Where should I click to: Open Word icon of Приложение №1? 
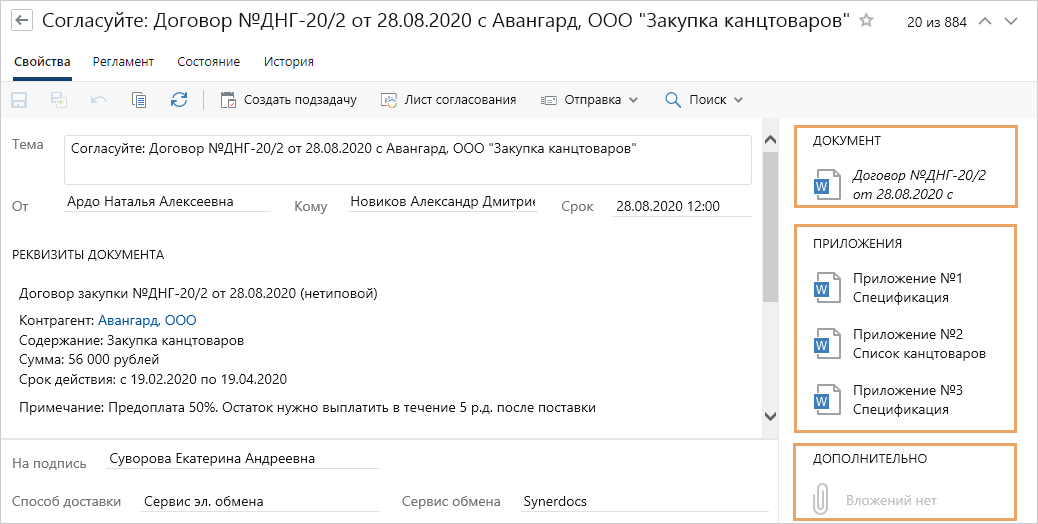(824, 288)
